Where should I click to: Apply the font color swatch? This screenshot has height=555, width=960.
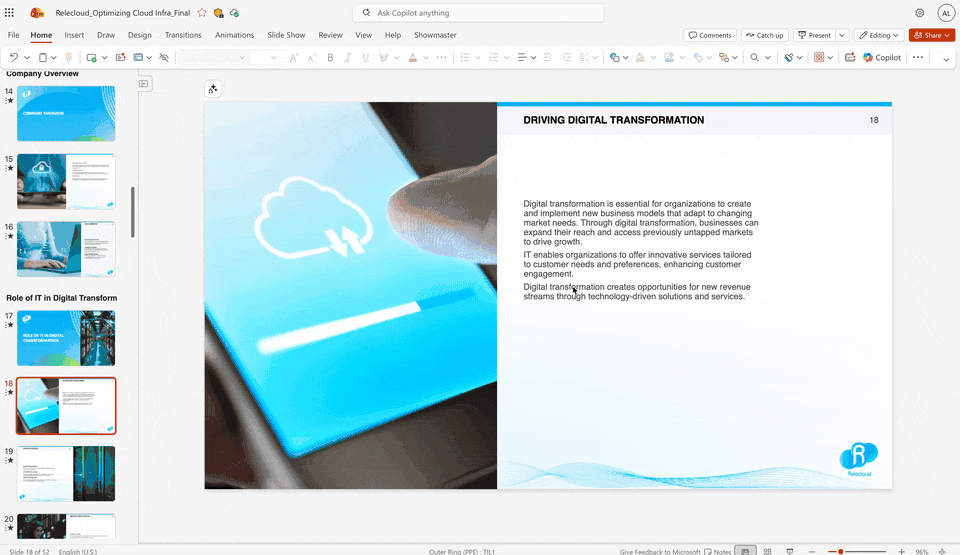(x=413, y=57)
